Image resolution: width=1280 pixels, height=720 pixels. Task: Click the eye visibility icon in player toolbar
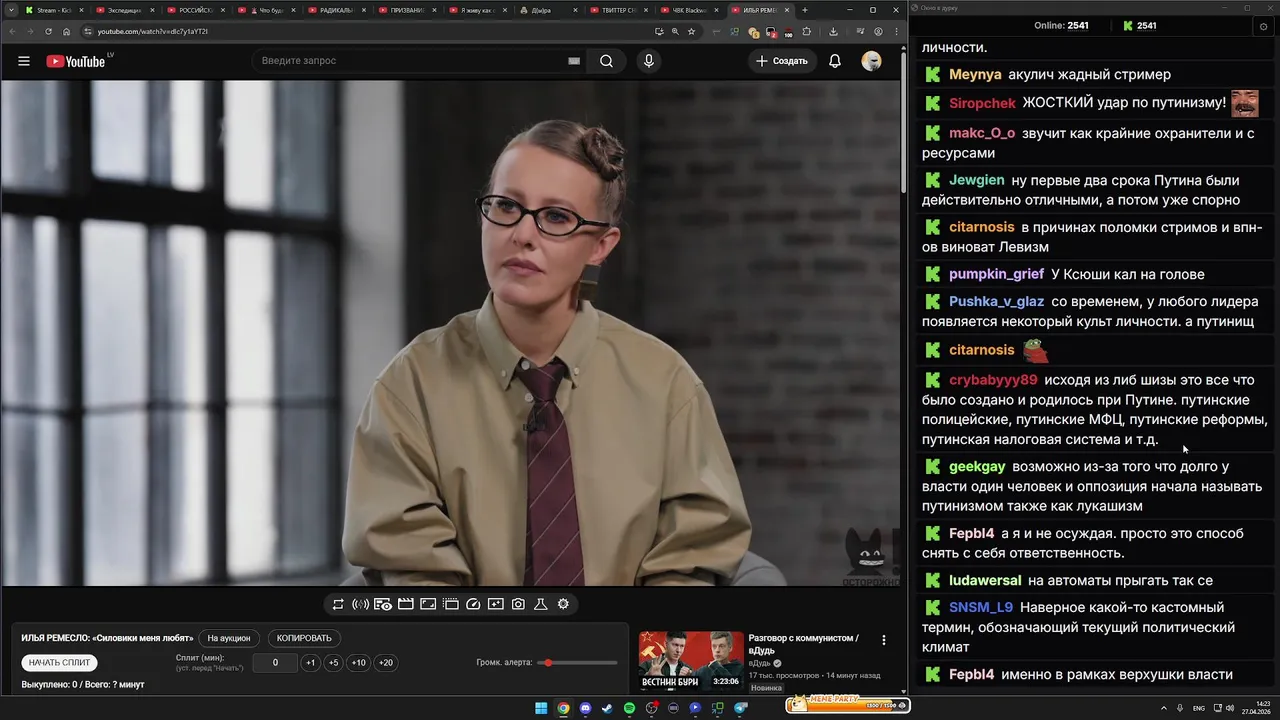pos(383,604)
